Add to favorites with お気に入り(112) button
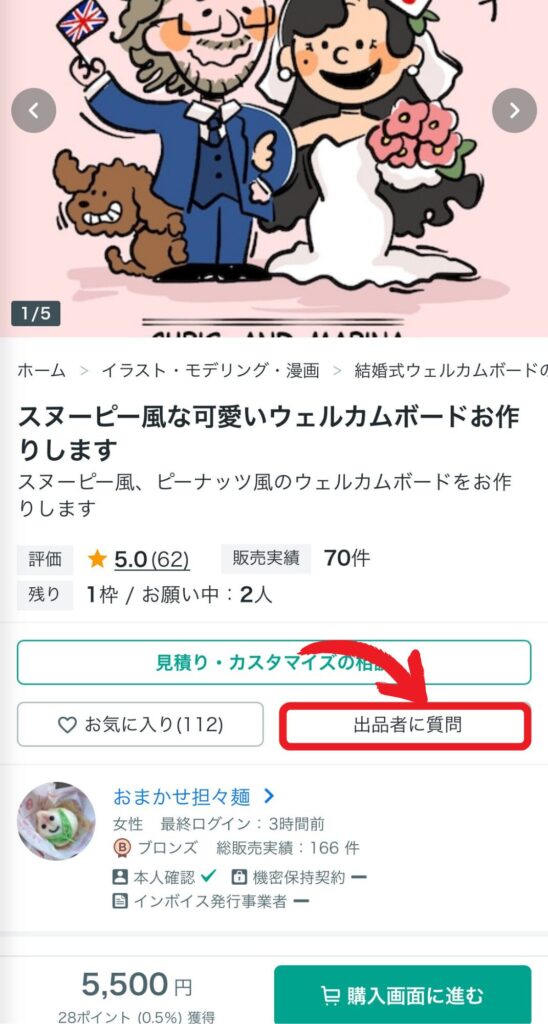 click(140, 724)
